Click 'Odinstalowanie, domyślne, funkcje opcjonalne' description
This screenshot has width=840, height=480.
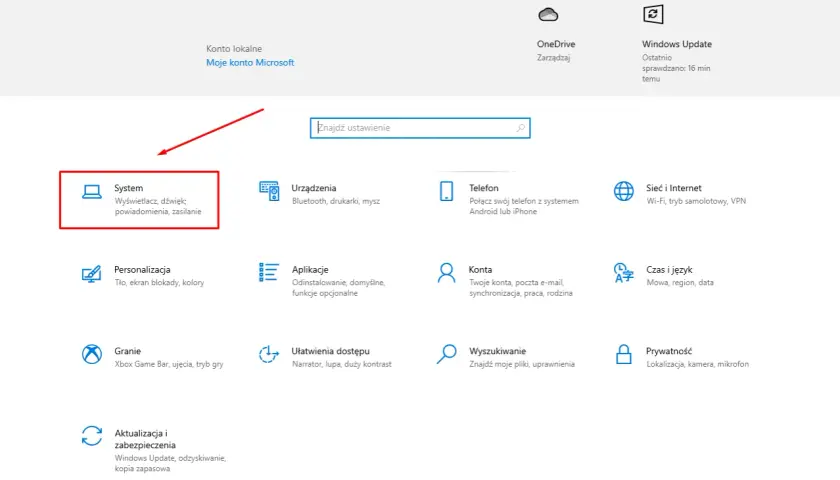coord(338,288)
